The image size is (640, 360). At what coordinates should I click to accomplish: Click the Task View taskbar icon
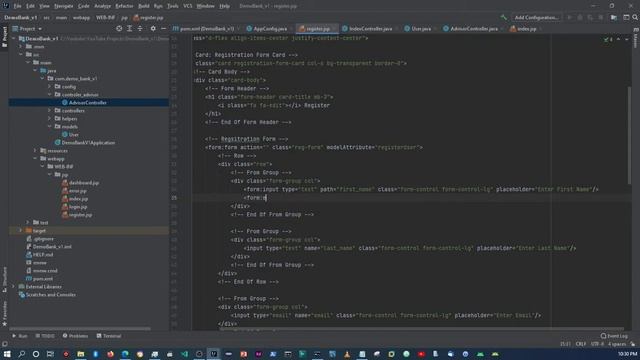coord(50,354)
